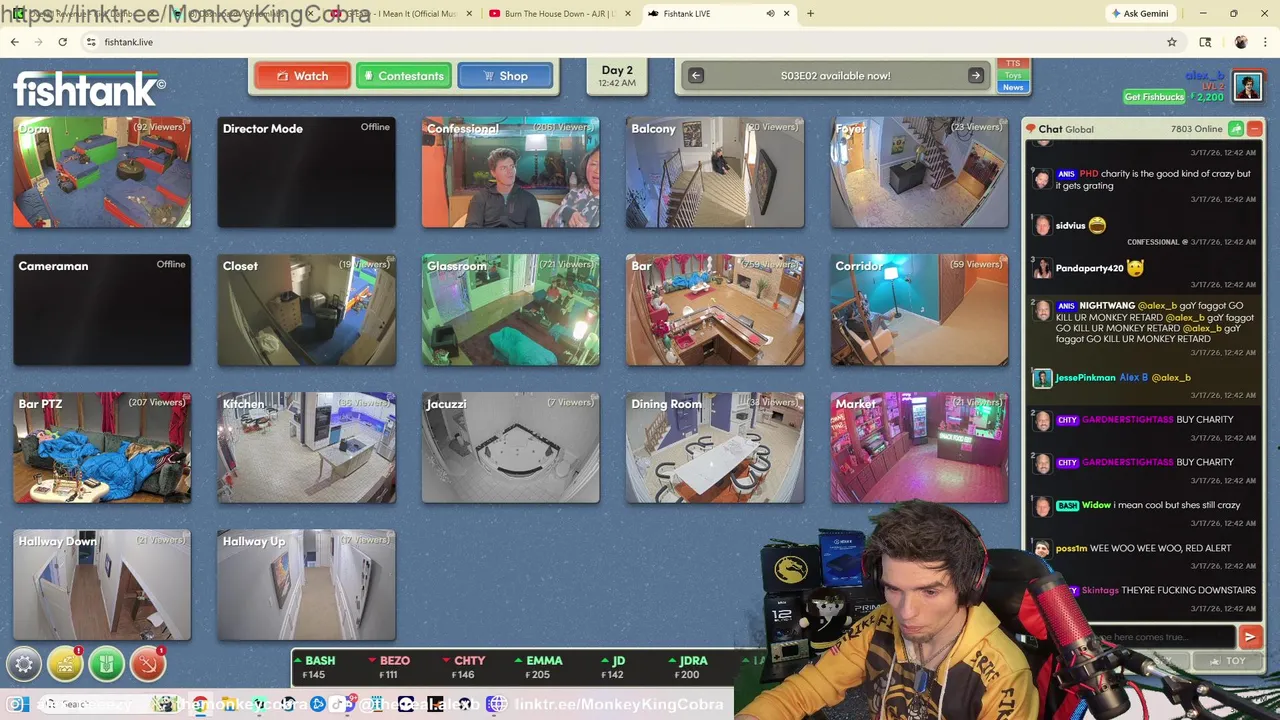The width and height of the screenshot is (1280, 720).
Task: Open the Bar camera feed
Action: coord(715,310)
